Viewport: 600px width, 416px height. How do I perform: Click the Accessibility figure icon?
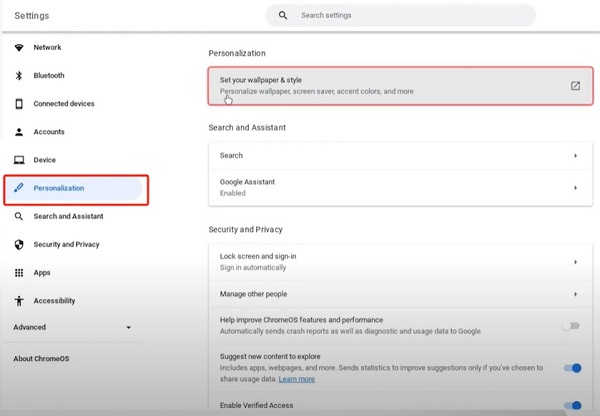coord(19,301)
